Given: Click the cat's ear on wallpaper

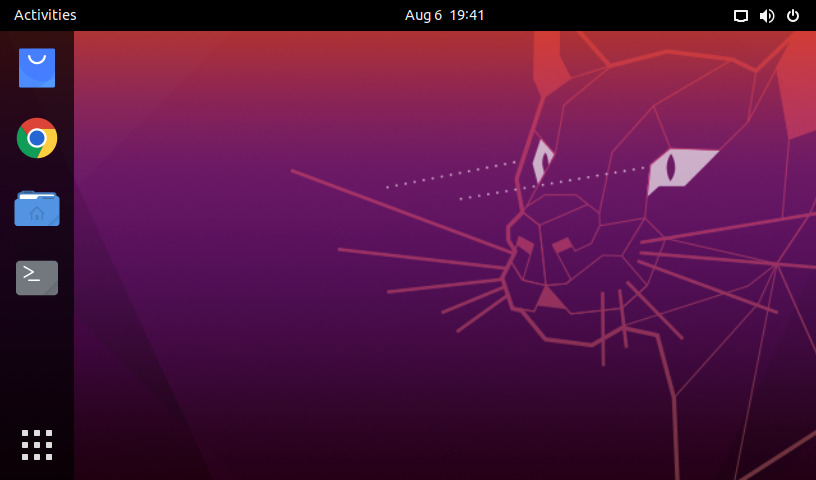Looking at the screenshot, I should pyautogui.click(x=555, y=65).
